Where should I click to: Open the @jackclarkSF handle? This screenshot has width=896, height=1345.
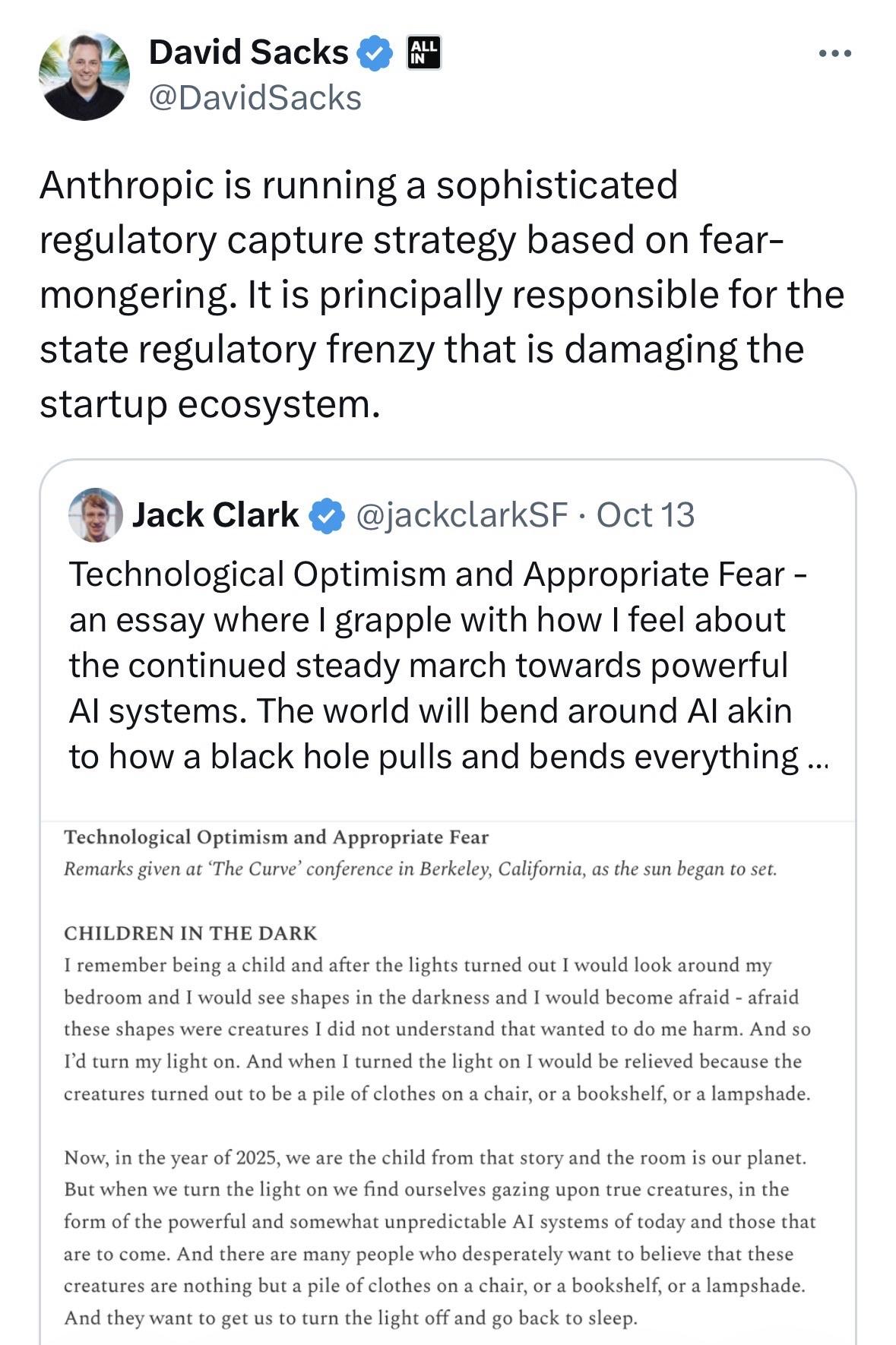pos(461,515)
